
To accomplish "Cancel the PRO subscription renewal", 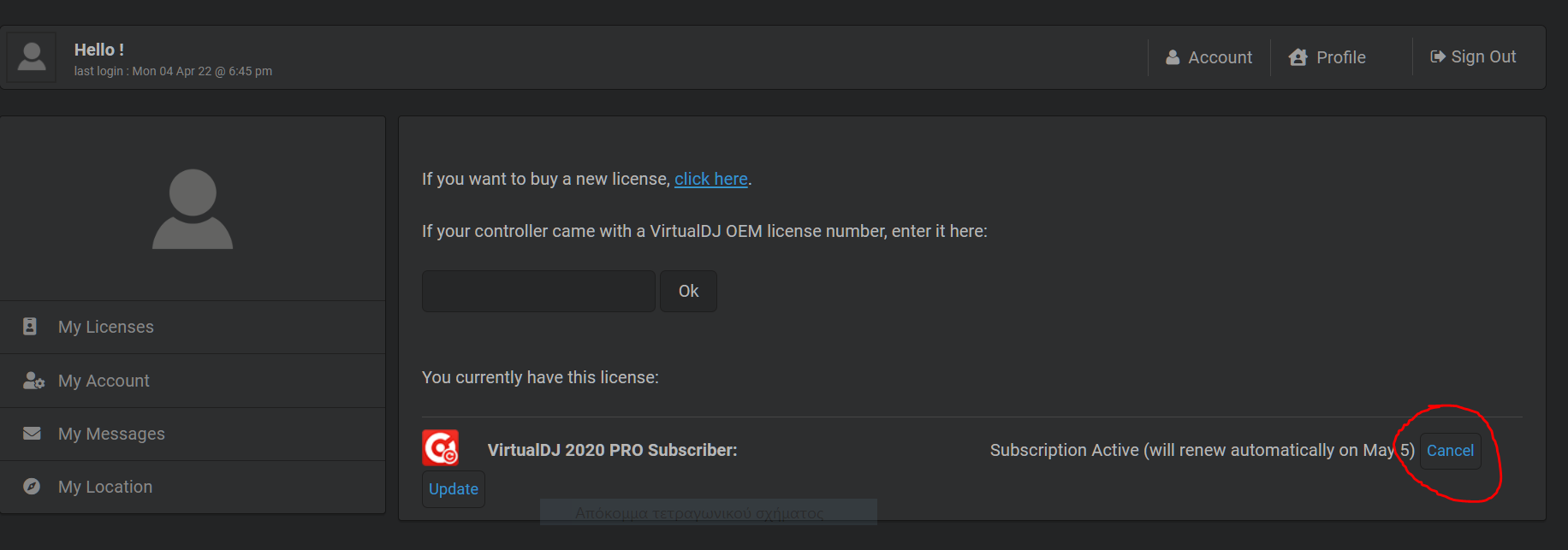I will pyautogui.click(x=1450, y=450).
